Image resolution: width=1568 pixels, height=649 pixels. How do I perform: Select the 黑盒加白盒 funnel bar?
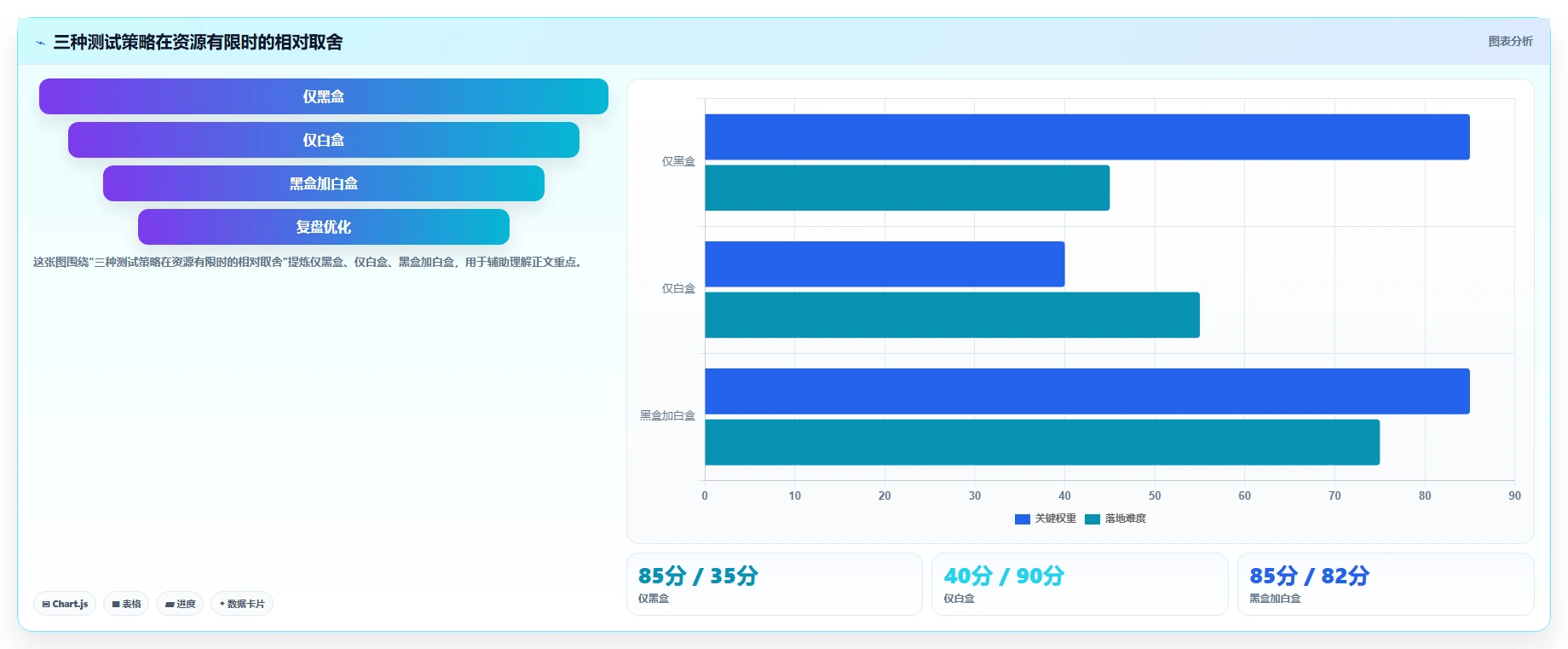(324, 183)
